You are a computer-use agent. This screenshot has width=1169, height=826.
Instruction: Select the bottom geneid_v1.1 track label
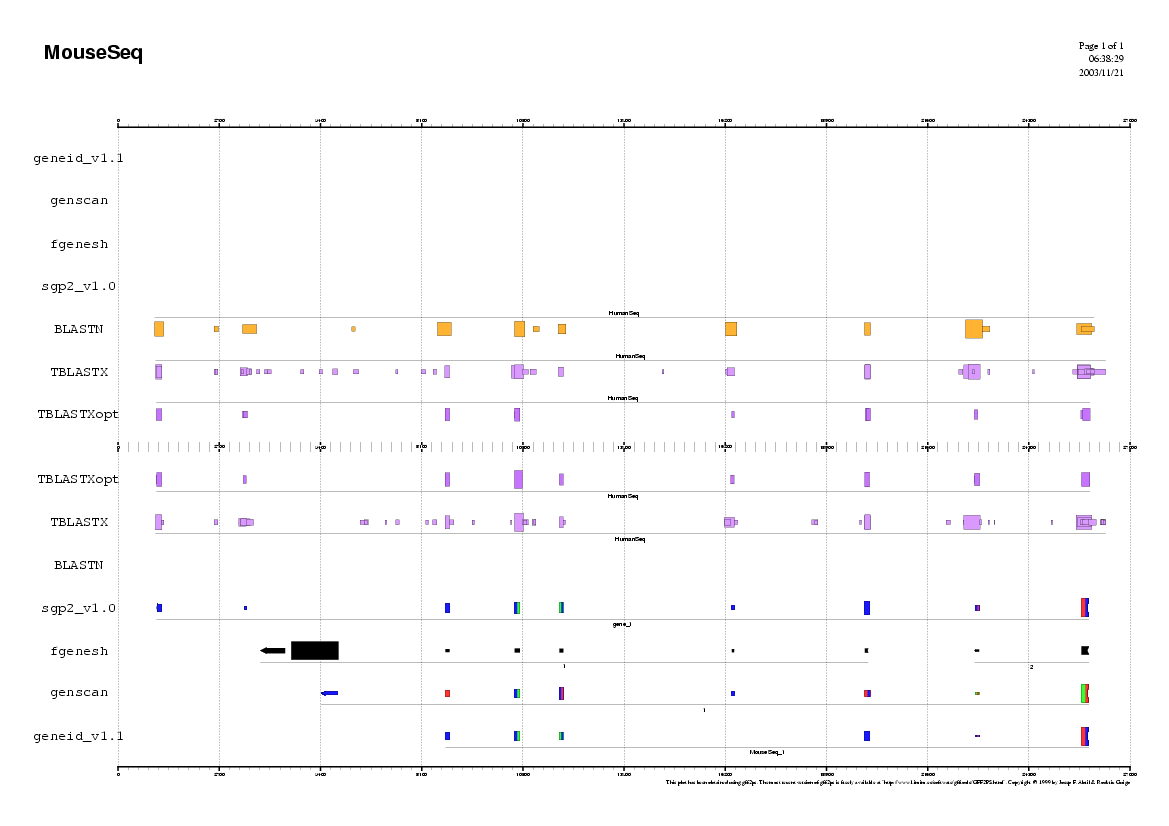(x=78, y=736)
